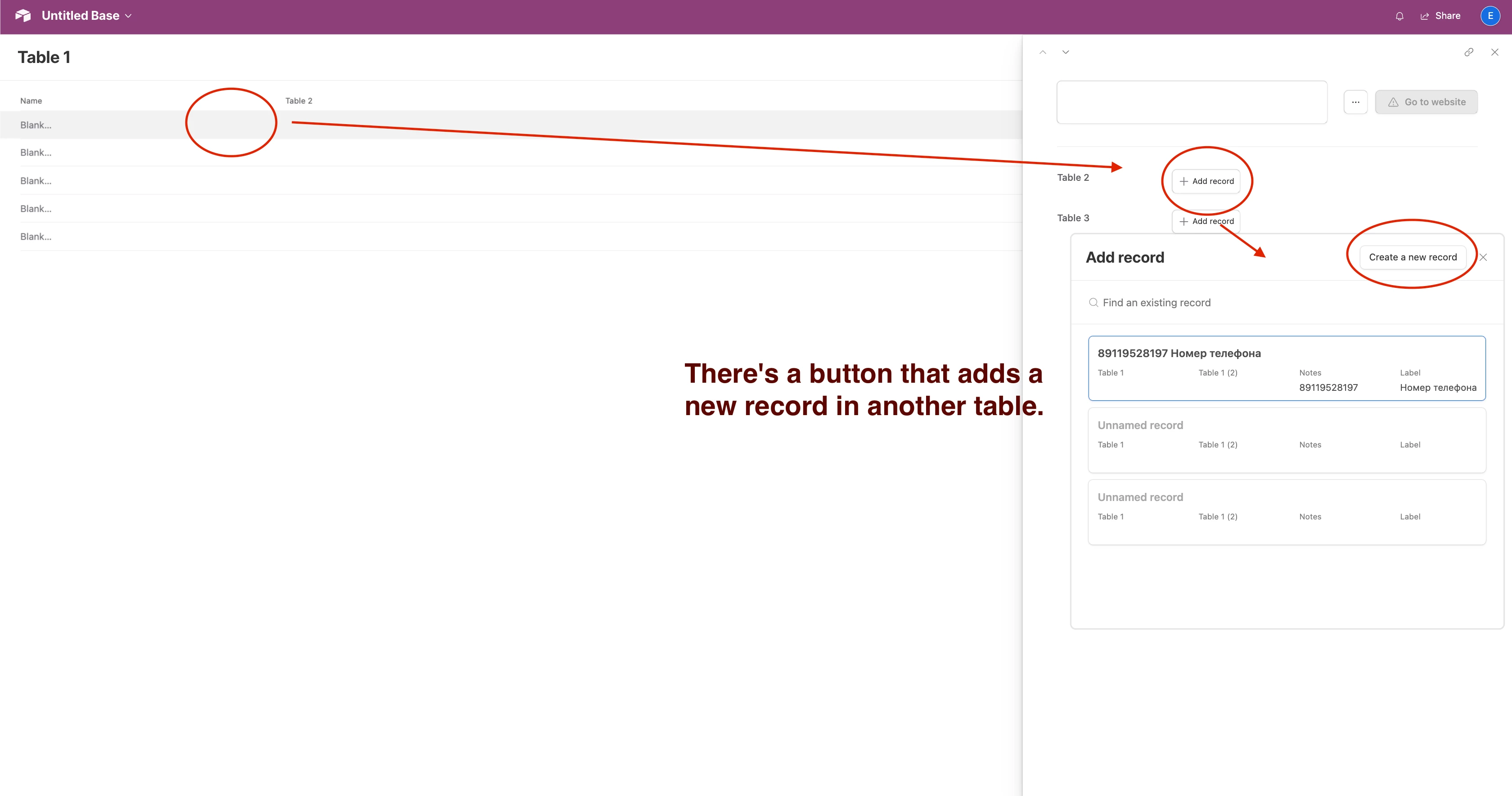Focus the Find an existing record field
Screen dimensions: 1512x796
[x=1233, y=303]
